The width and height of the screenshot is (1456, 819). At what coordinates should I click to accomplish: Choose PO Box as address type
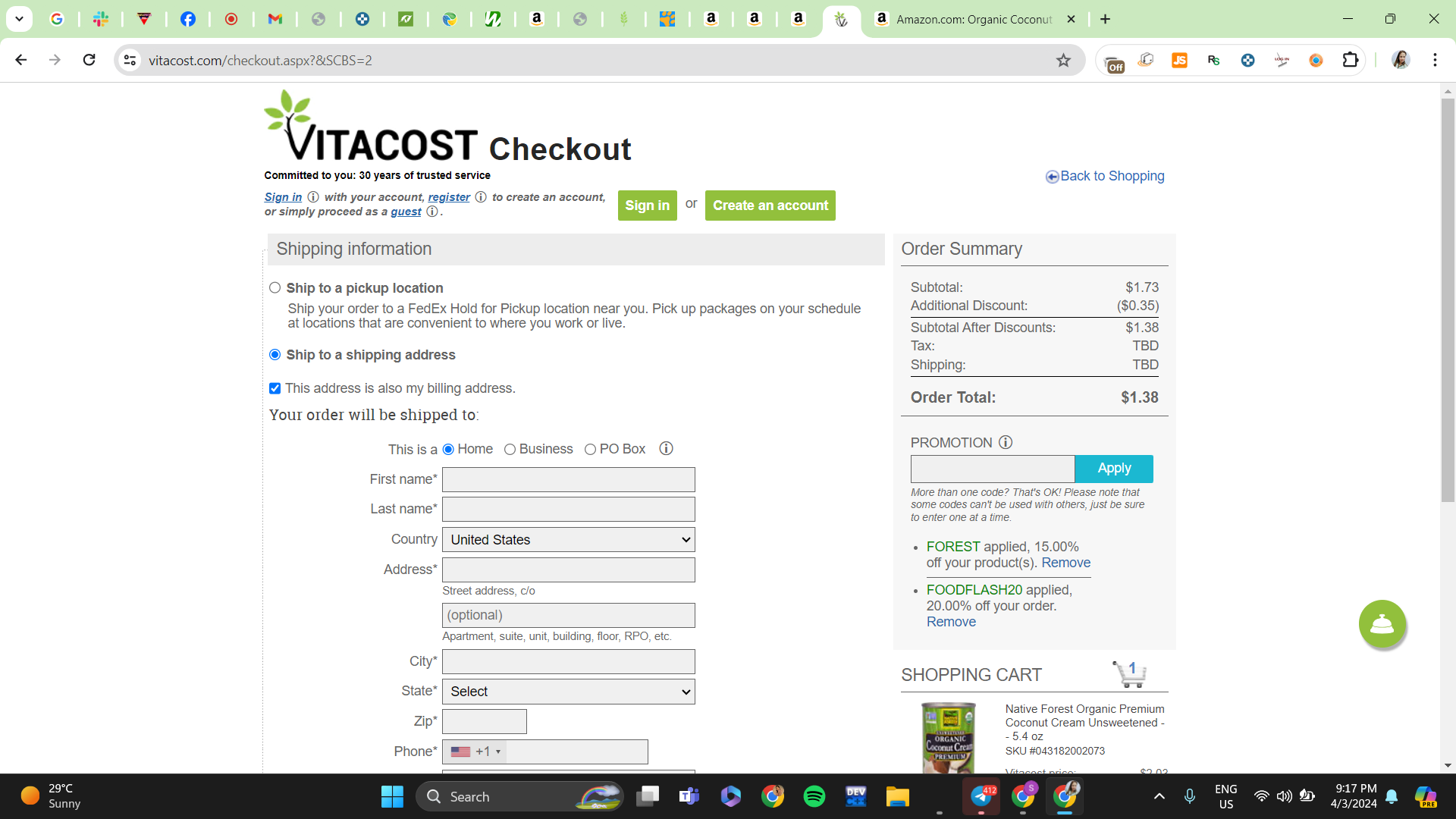590,450
